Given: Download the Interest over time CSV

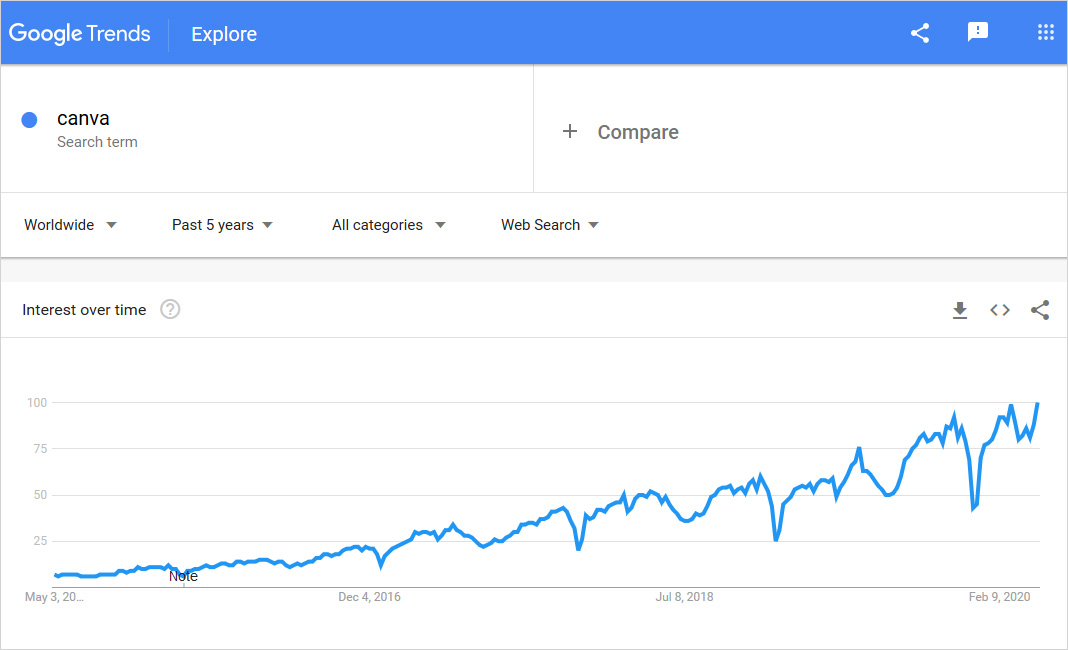Looking at the screenshot, I should click(x=960, y=310).
